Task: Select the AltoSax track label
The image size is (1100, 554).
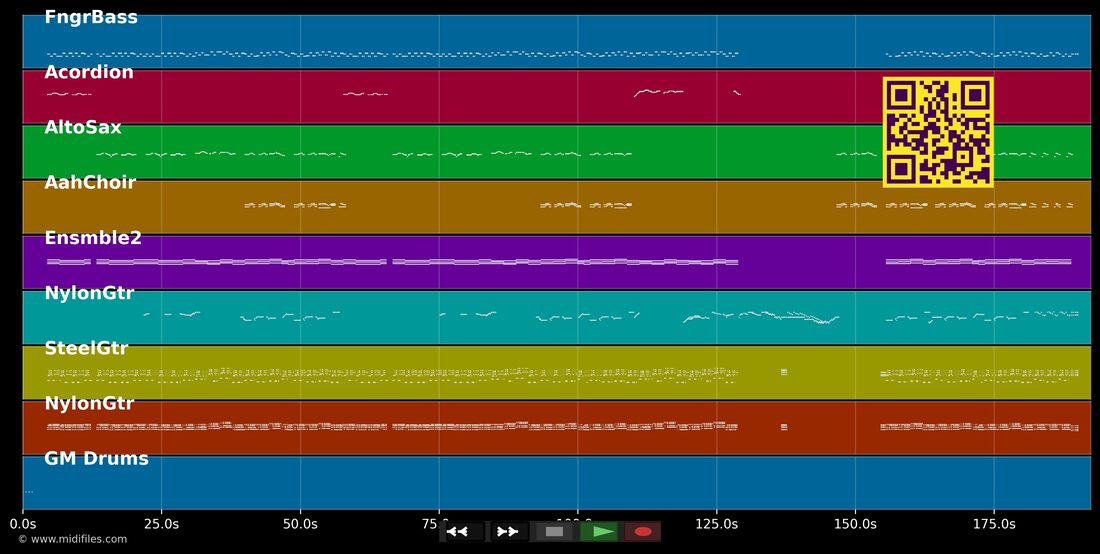Action: click(x=83, y=128)
